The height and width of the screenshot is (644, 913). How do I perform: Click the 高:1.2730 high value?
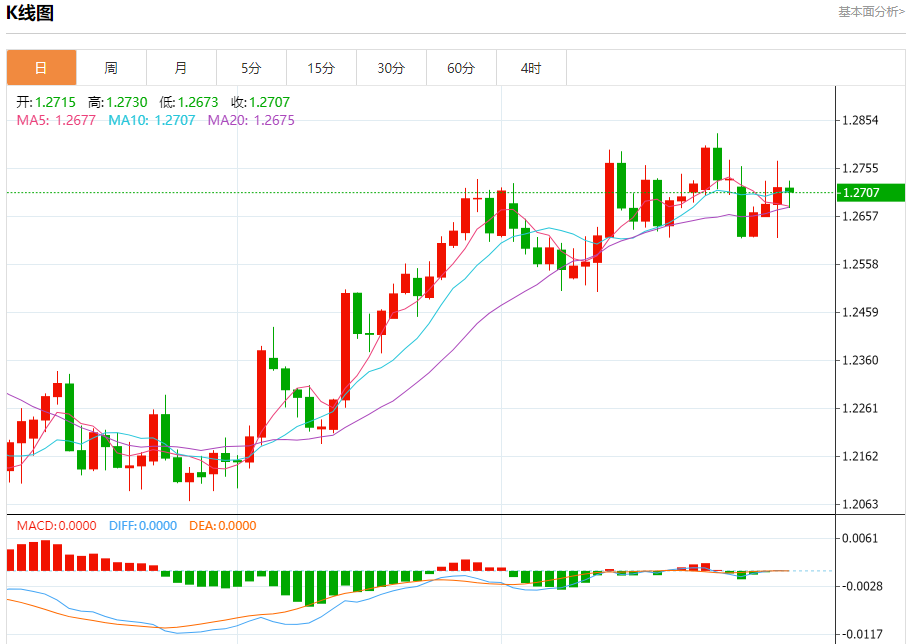click(118, 102)
